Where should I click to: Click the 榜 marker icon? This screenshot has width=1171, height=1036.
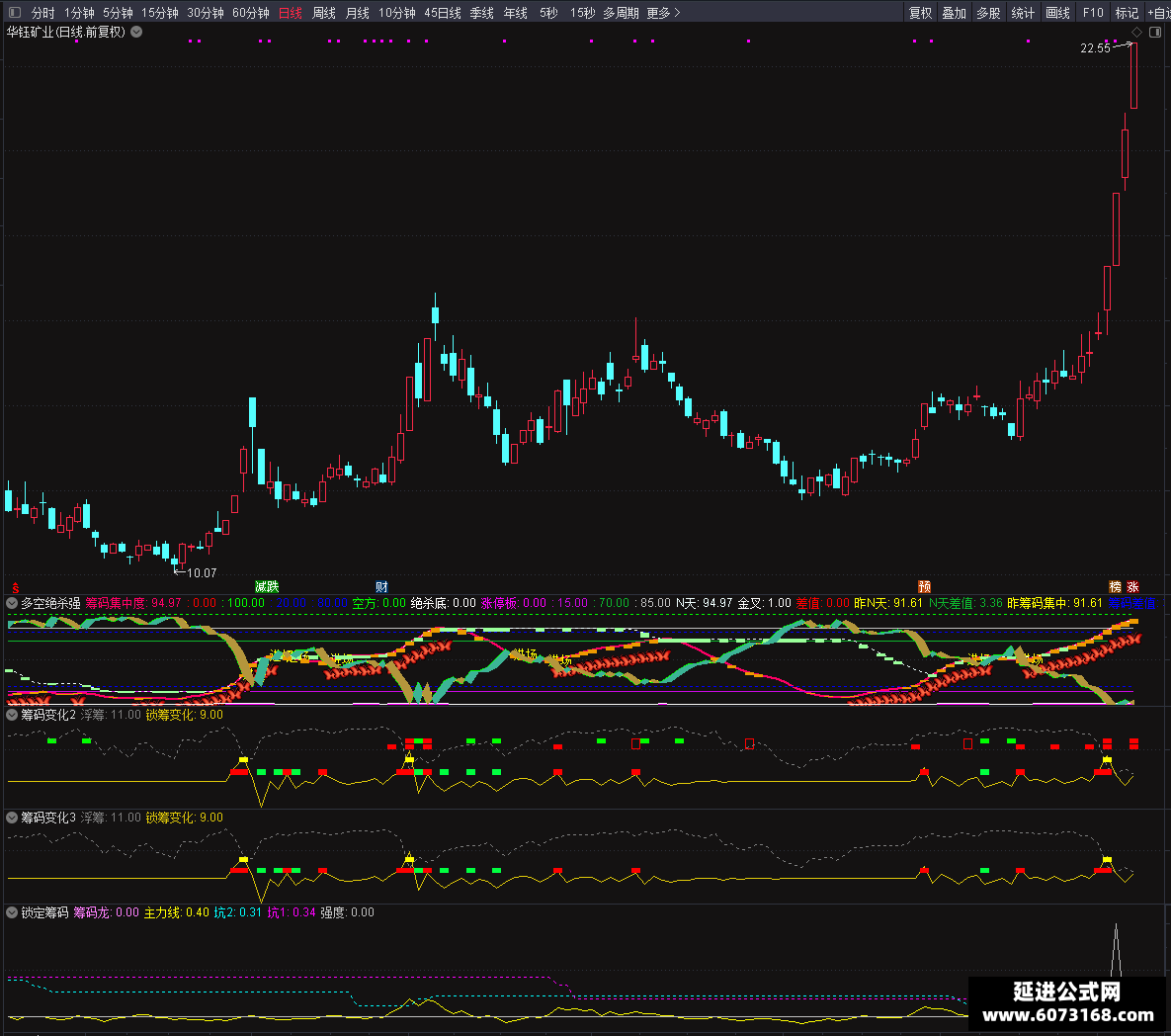(x=1115, y=586)
